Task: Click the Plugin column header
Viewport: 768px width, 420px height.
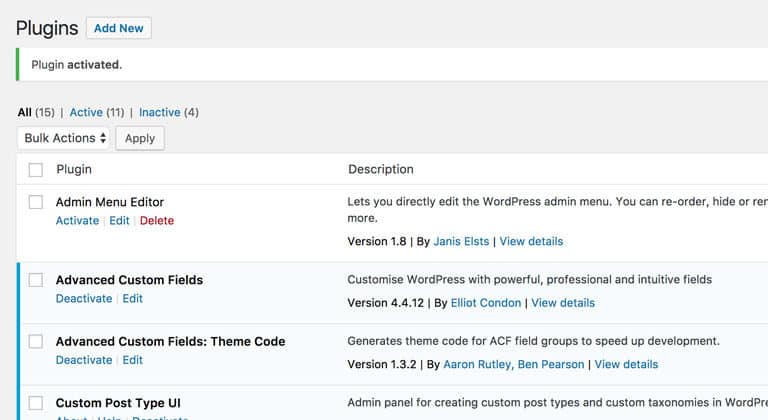Action: point(74,170)
